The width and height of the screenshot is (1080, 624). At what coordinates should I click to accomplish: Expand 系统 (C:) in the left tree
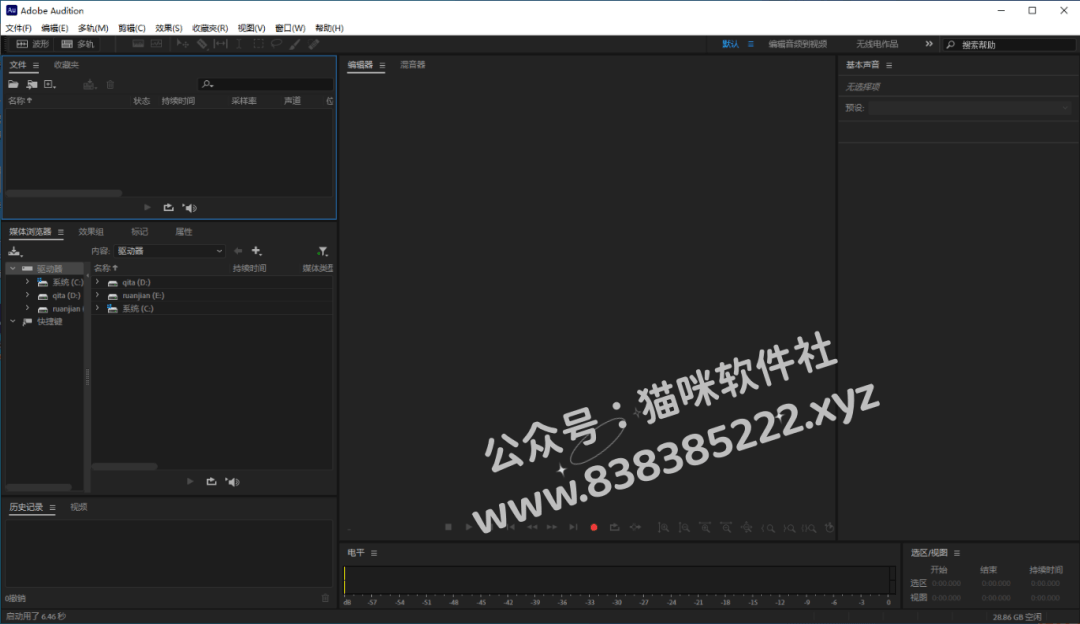(28, 282)
